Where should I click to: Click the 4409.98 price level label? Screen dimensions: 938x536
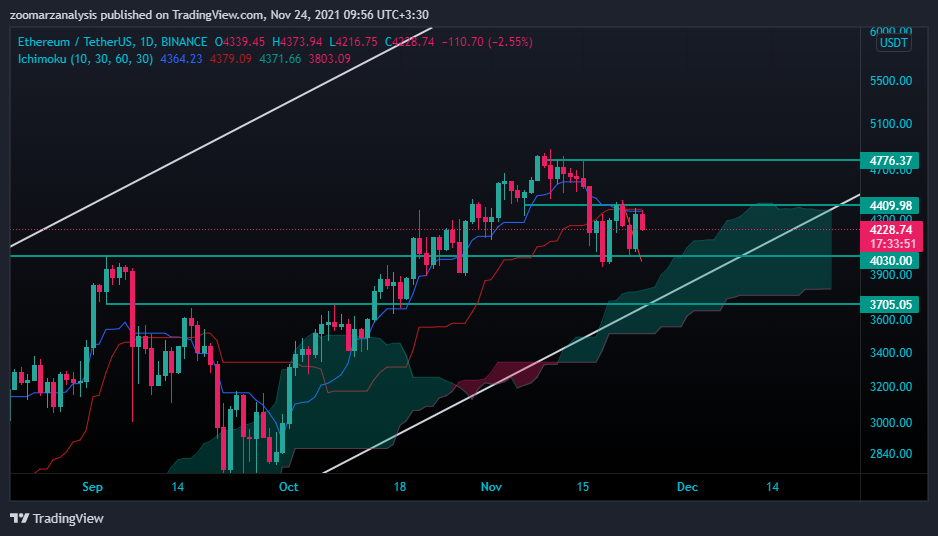[x=890, y=206]
